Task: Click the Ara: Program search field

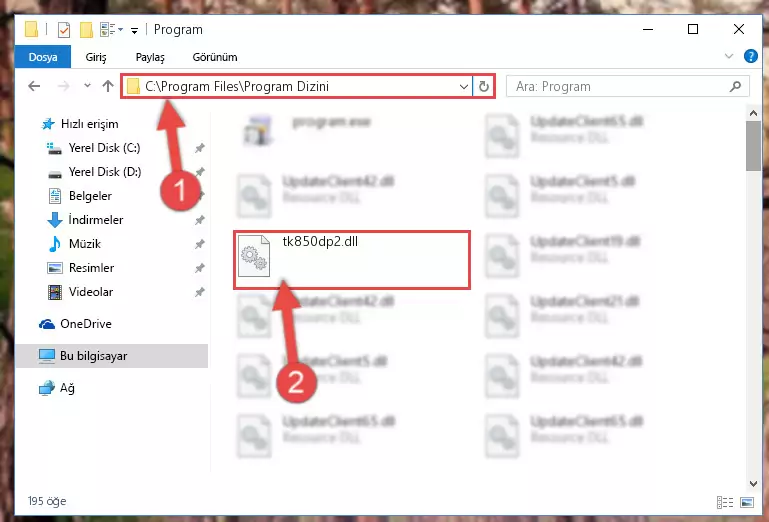Action: 618,86
